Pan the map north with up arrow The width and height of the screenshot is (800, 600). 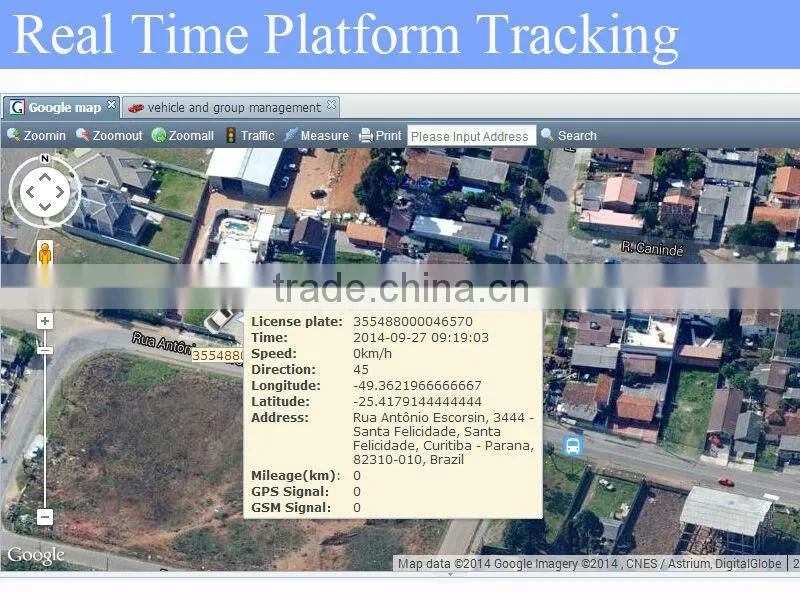(45, 177)
